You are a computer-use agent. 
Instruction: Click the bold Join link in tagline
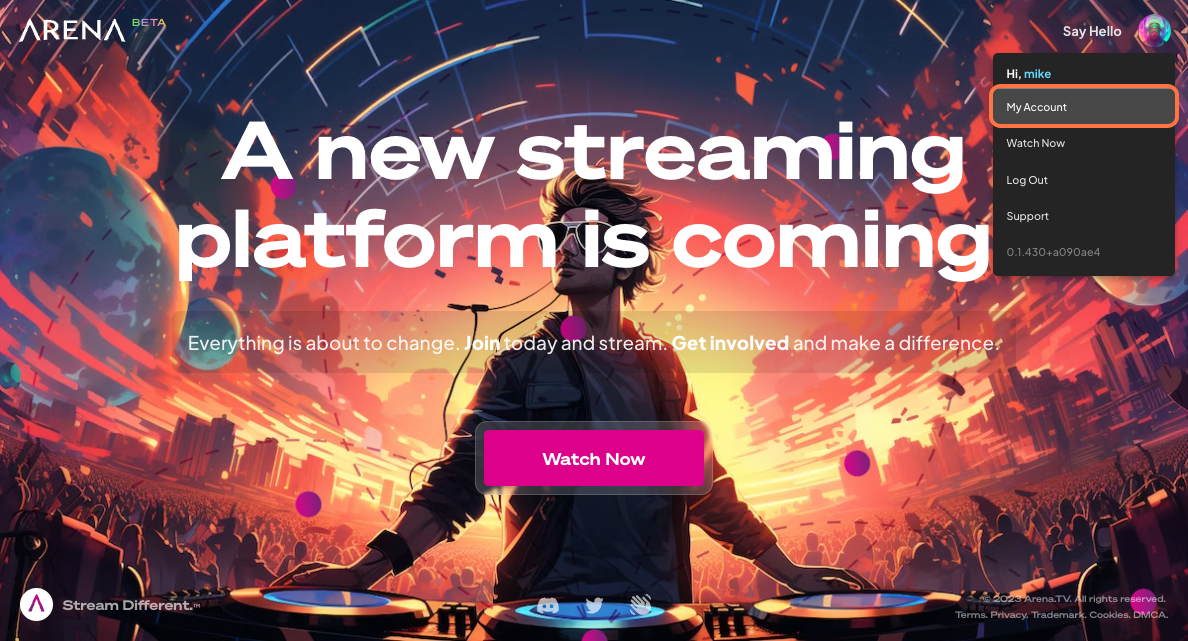tap(482, 343)
